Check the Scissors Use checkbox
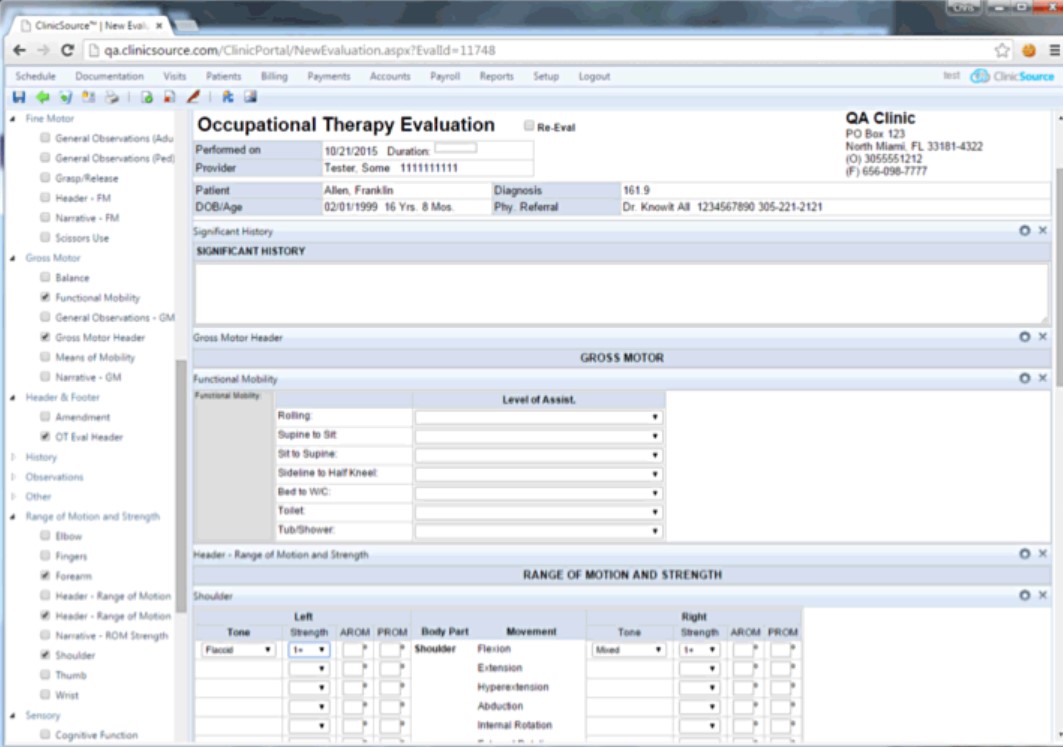 45,237
